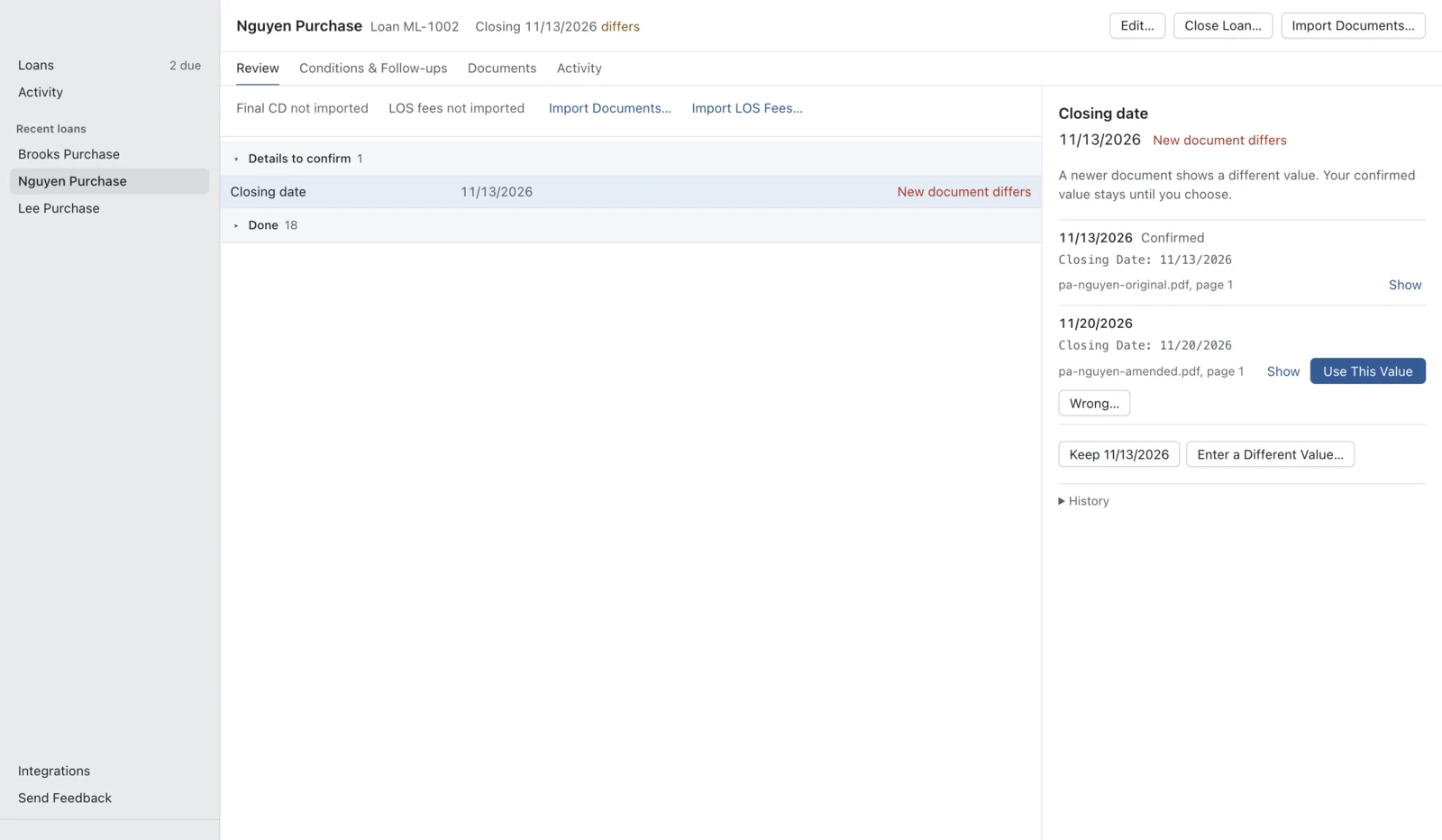The width and height of the screenshot is (1442, 840).
Task: Click Import Documents... in the header
Action: (x=1353, y=25)
